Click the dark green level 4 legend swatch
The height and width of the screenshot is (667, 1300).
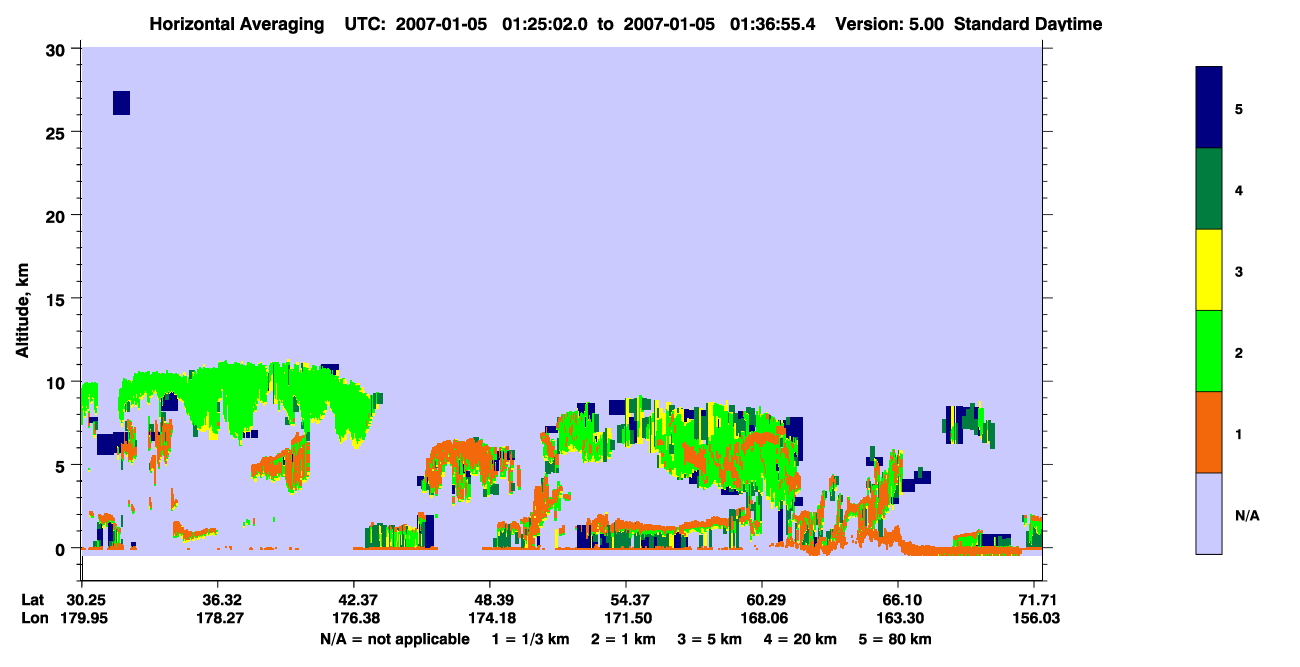click(1209, 189)
